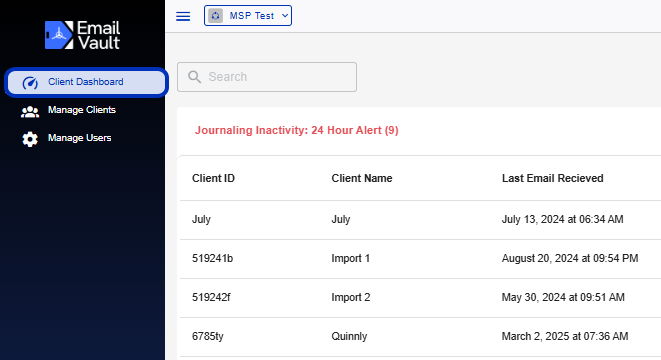661x360 pixels.
Task: Click the Manage Clients people icon
Action: pos(30,111)
